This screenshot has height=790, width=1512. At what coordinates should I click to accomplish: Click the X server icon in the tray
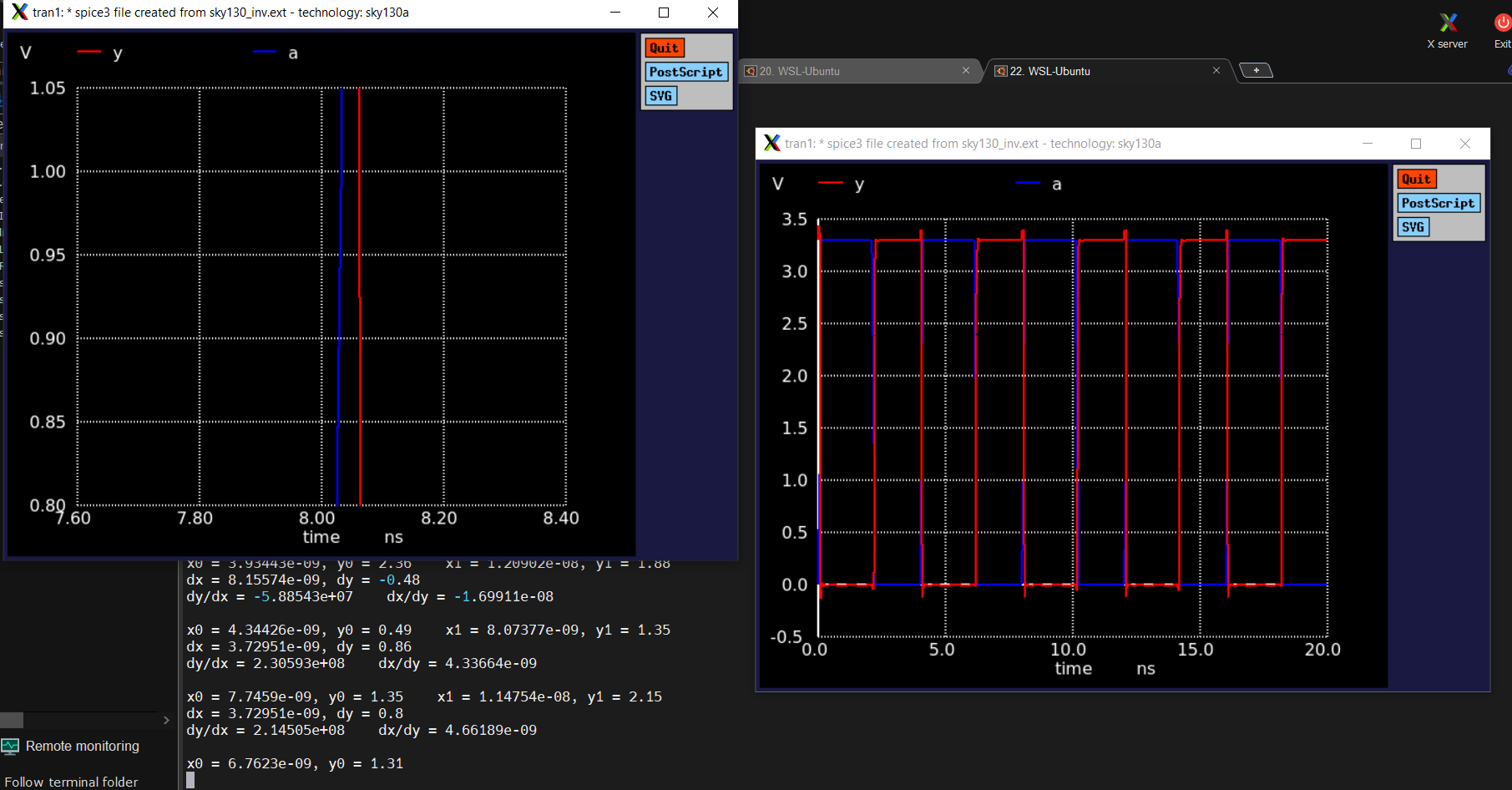coord(1447,23)
